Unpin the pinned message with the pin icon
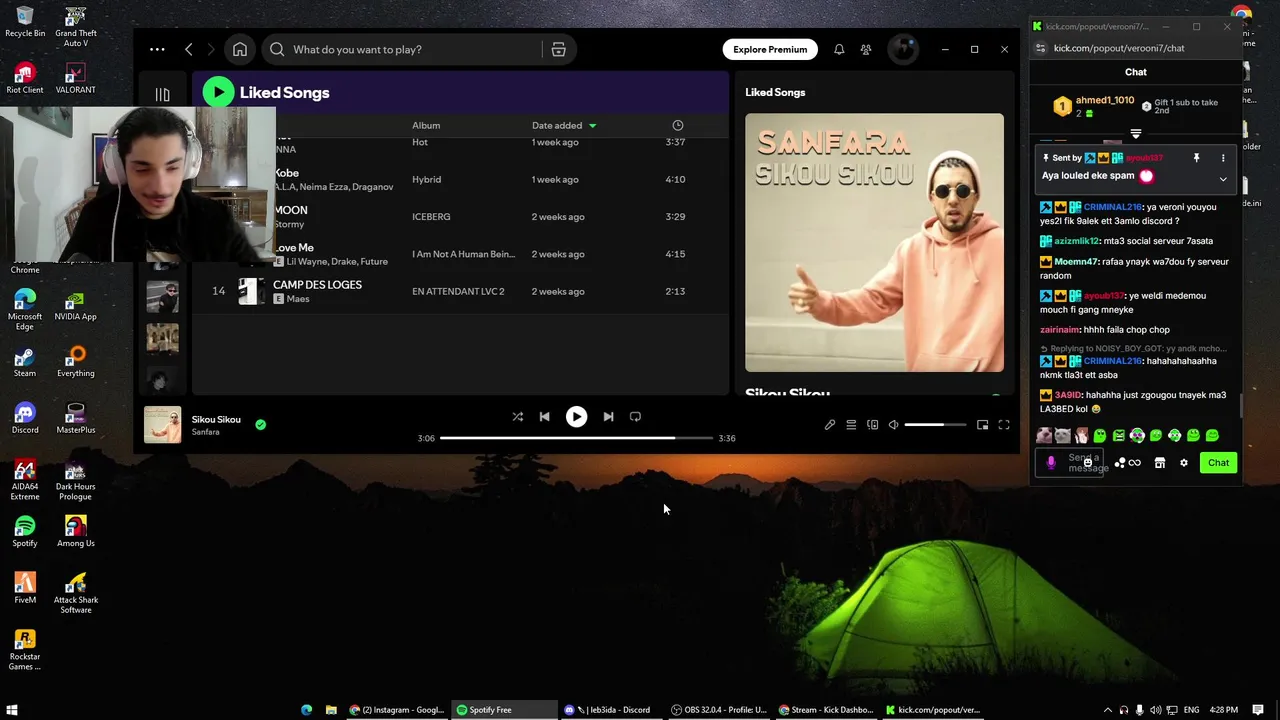This screenshot has height=720, width=1280. pos(1196,158)
